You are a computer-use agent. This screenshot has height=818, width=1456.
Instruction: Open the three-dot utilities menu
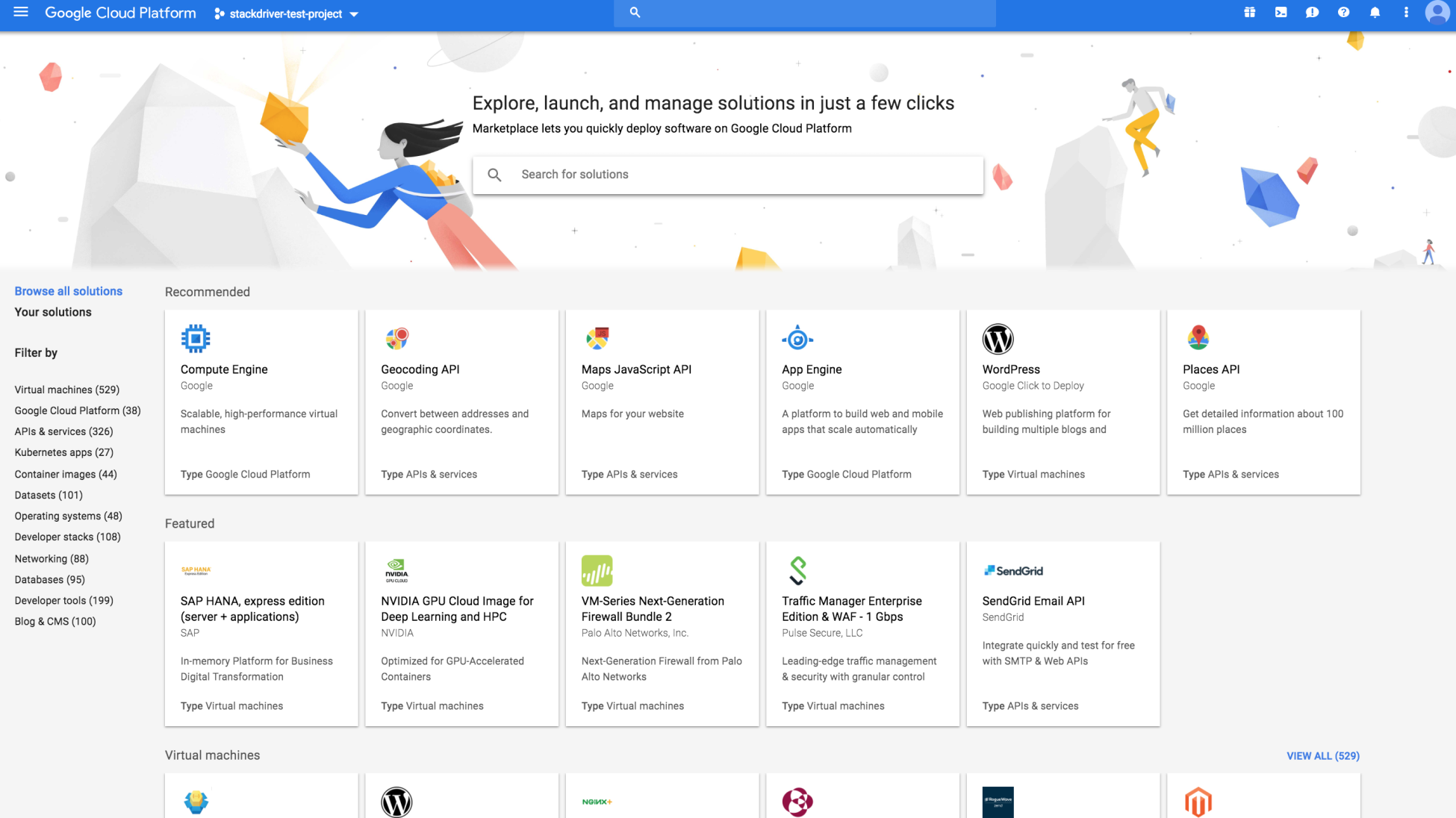(x=1406, y=13)
